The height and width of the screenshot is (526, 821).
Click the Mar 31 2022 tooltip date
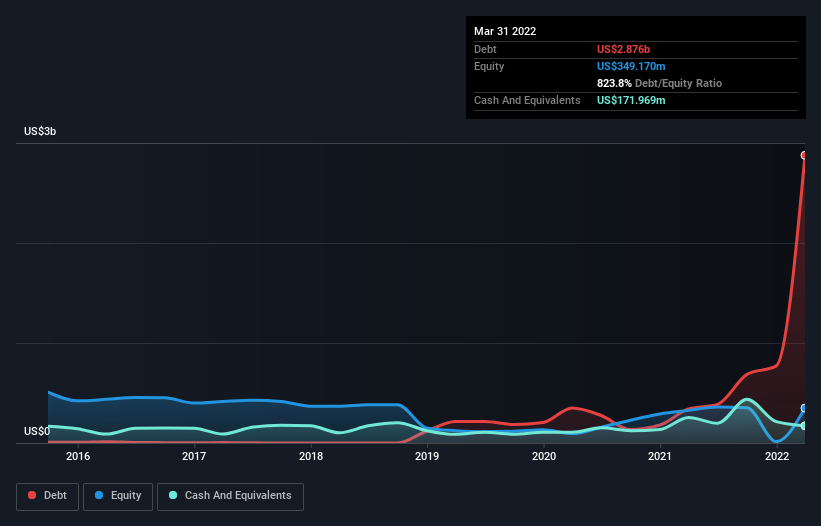505,31
